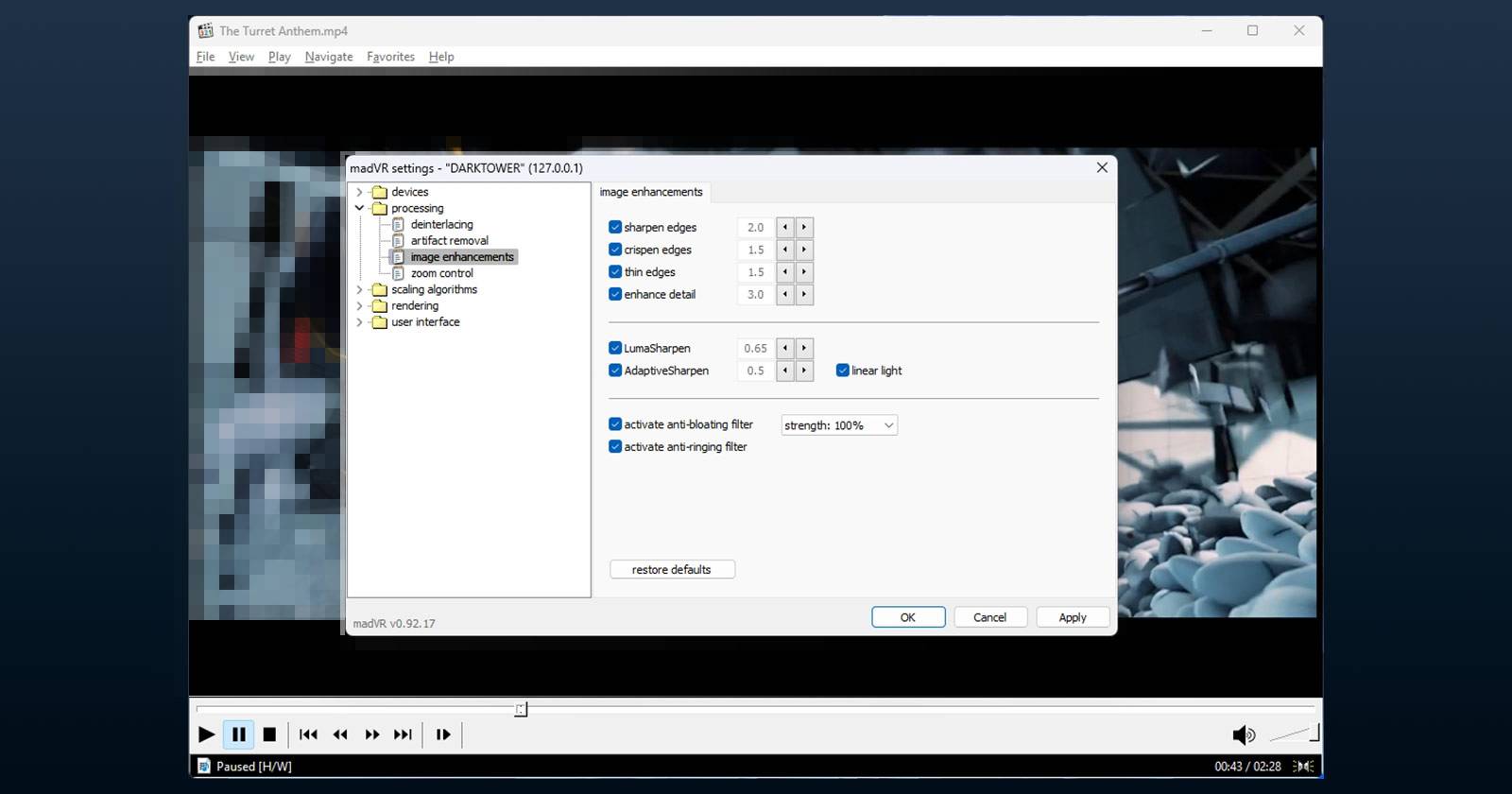Screen dimensions: 1512x794
Task: Mute audio using the speaker icon
Action: pos(1244,735)
